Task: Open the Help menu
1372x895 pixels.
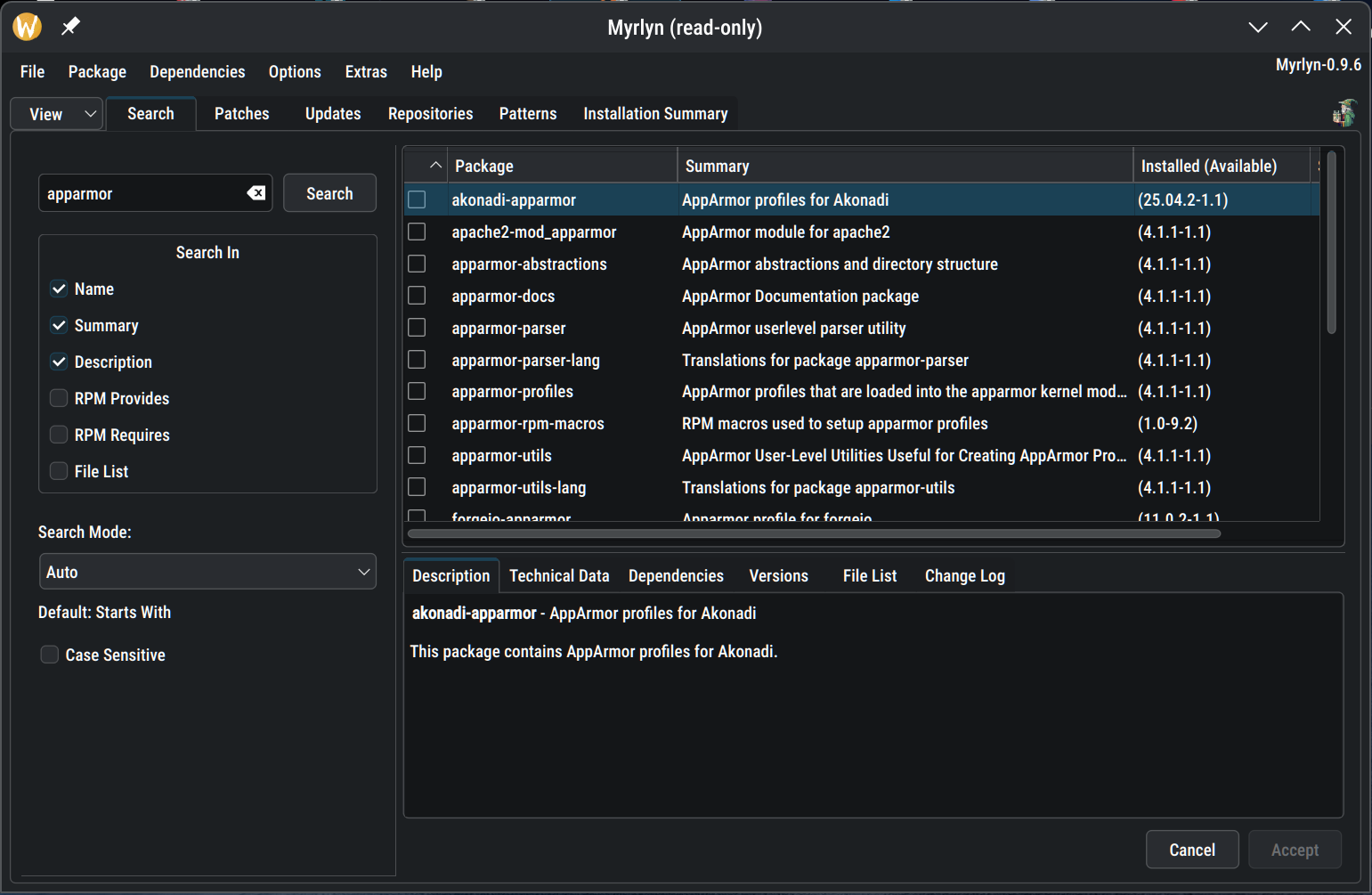Action: (426, 71)
